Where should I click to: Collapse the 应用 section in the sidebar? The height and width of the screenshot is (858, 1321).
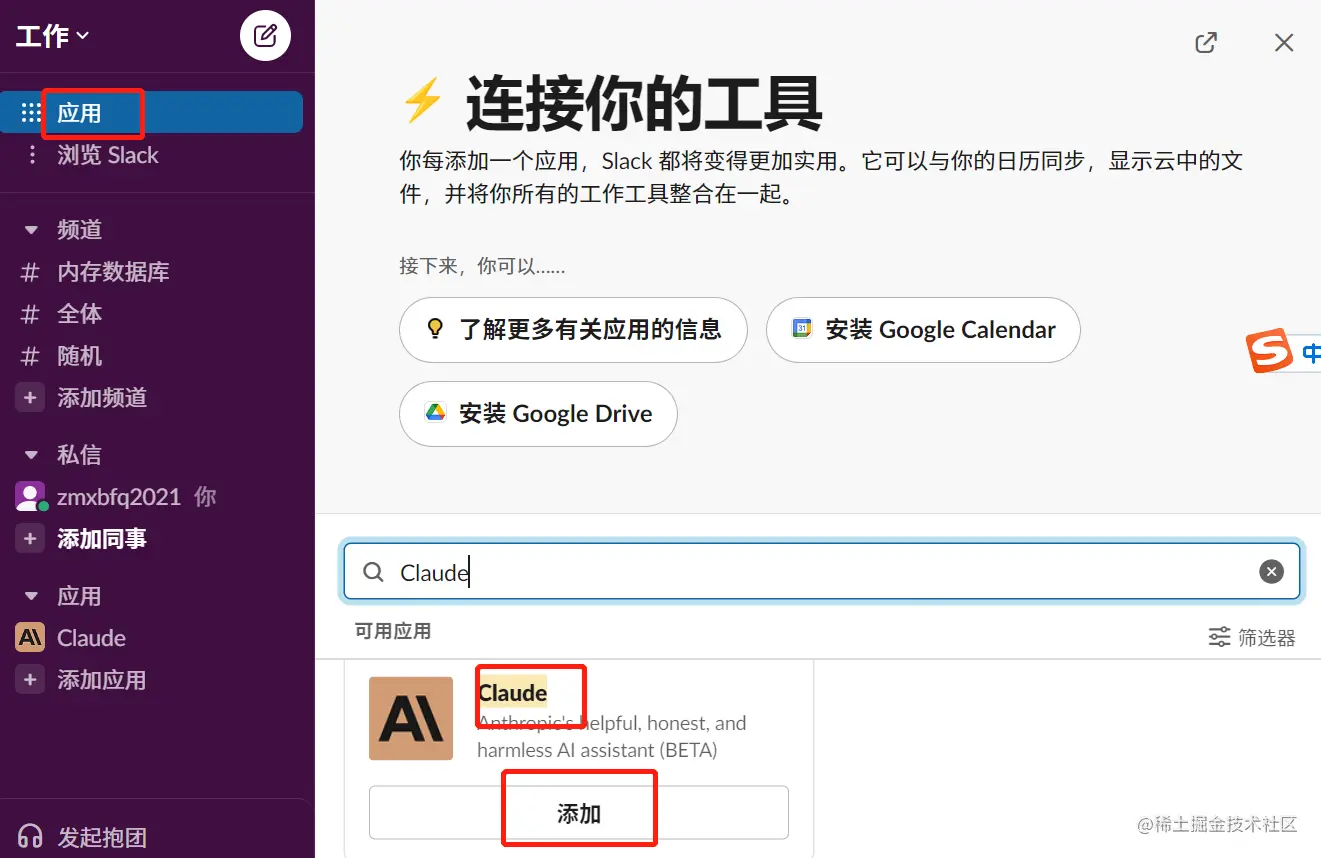point(30,596)
